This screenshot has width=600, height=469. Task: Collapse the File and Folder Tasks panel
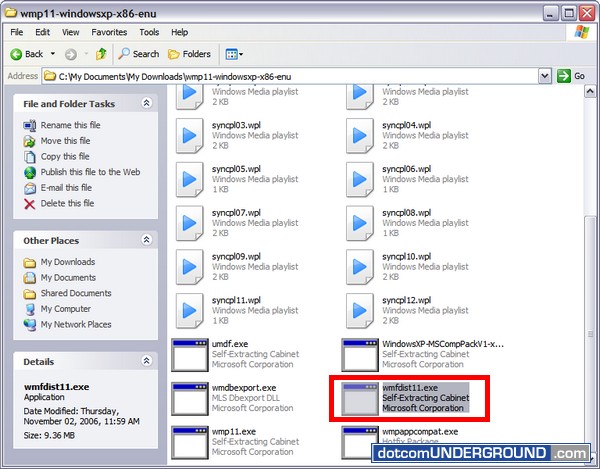(147, 103)
